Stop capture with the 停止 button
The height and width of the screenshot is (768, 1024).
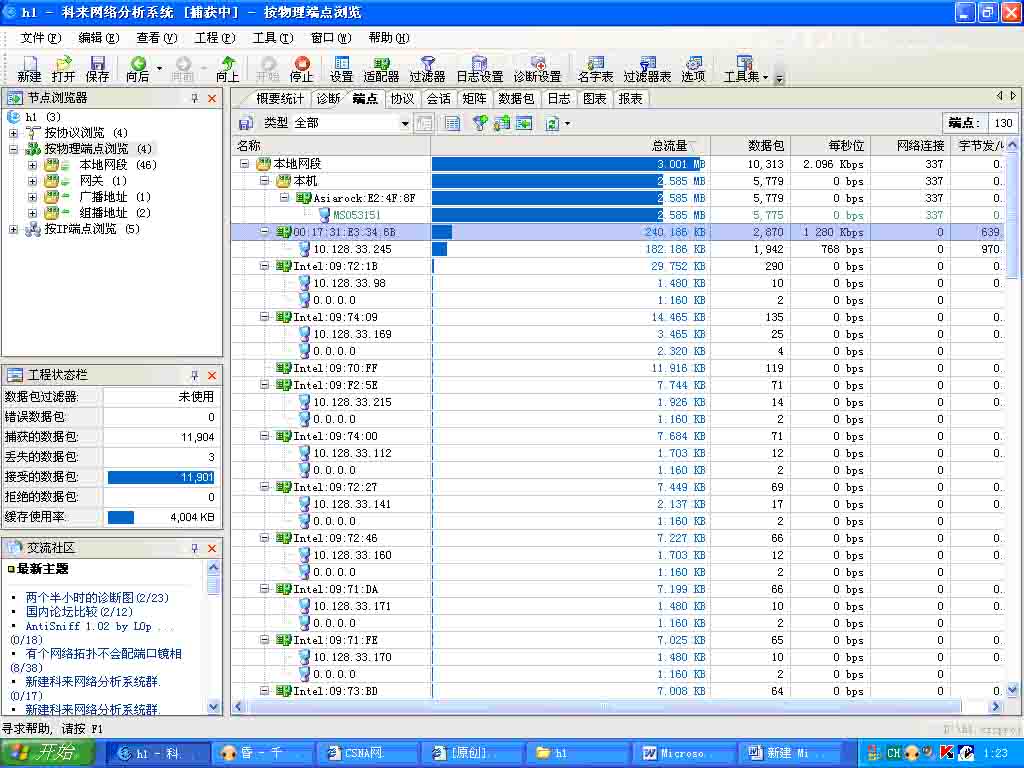301,68
